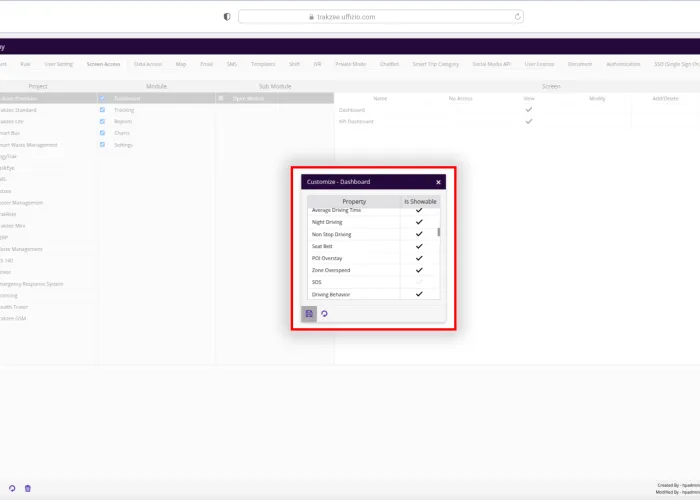700x500 pixels.
Task: Click the save icon in Customize dialog
Action: [309, 314]
